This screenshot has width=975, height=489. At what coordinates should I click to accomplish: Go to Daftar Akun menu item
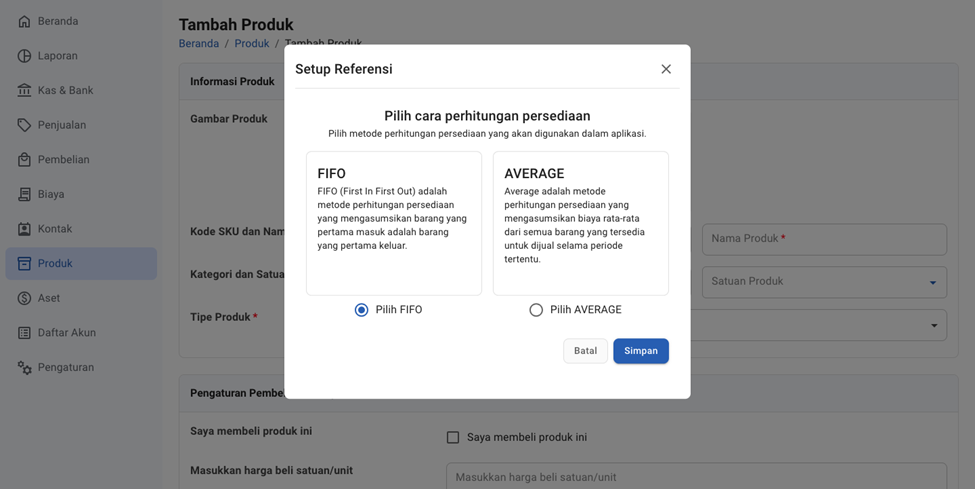[66, 333]
